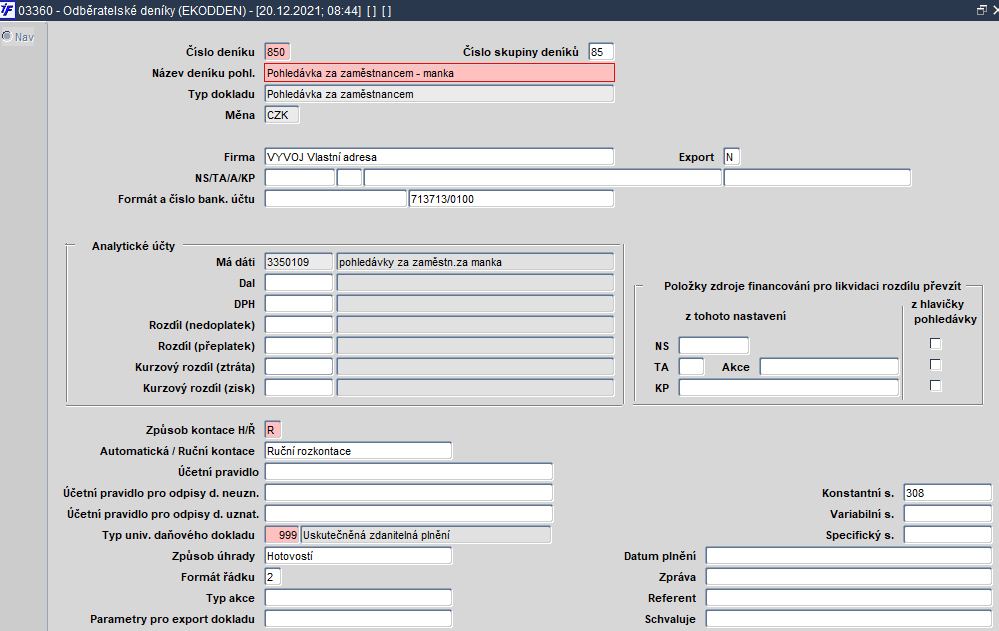Click Typ univ. daňového dokladu field 999
The height and width of the screenshot is (631, 999).
pos(282,535)
